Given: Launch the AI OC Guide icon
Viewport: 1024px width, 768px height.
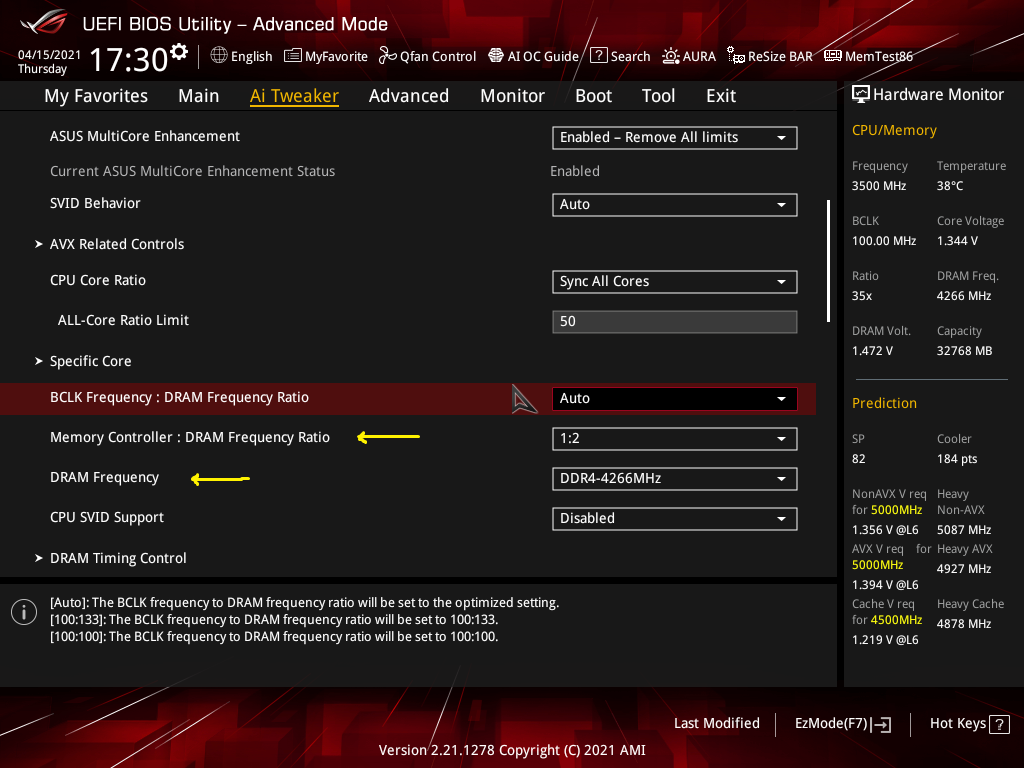Looking at the screenshot, I should [496, 56].
